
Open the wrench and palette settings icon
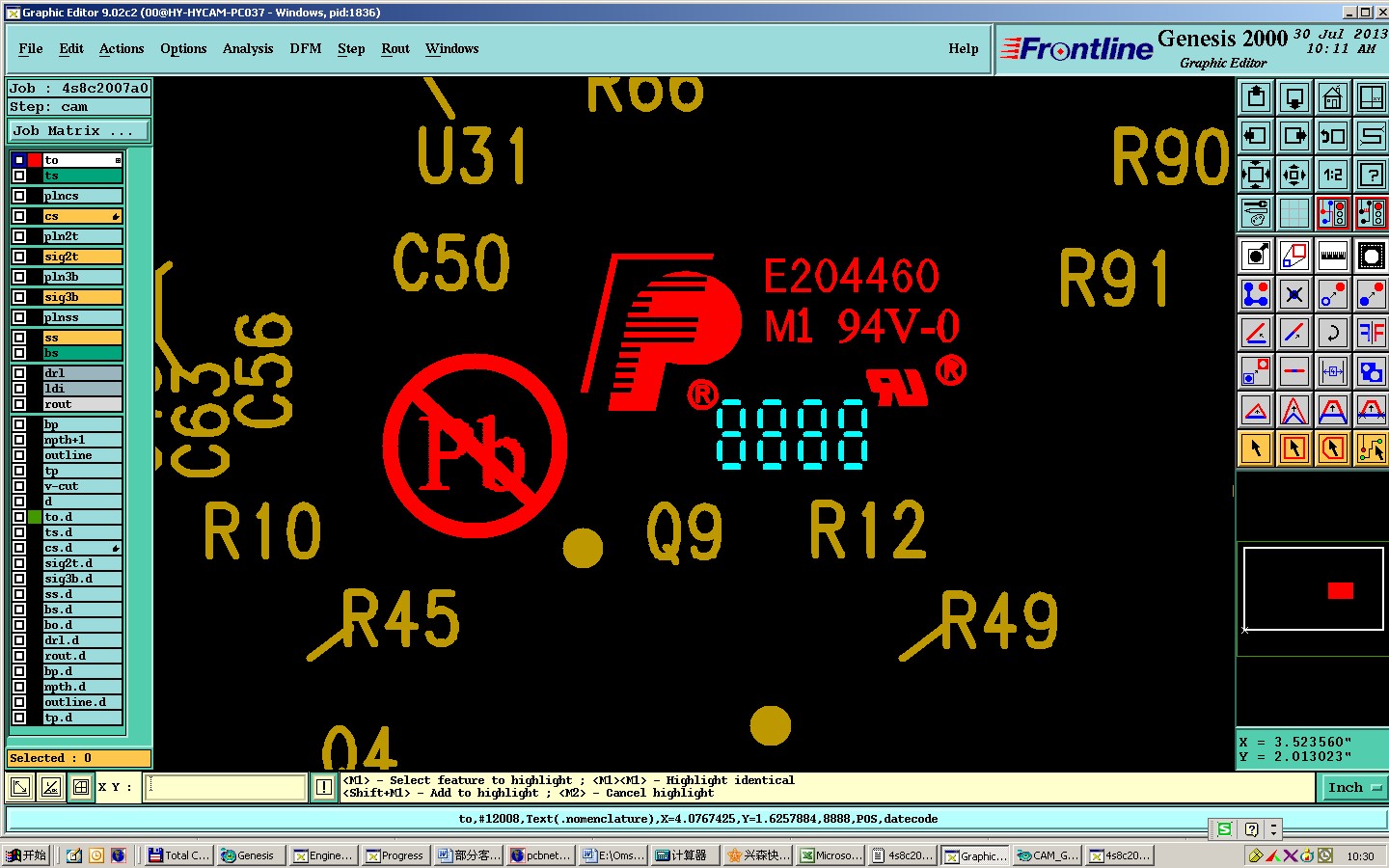pos(1256,213)
